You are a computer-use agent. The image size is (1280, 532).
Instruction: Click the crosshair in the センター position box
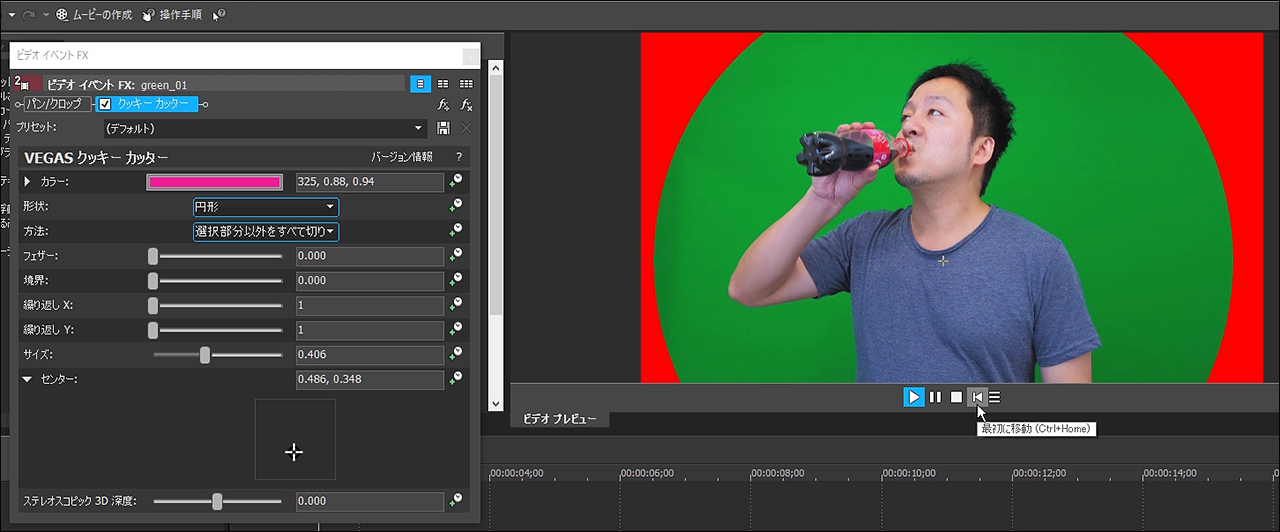294,452
